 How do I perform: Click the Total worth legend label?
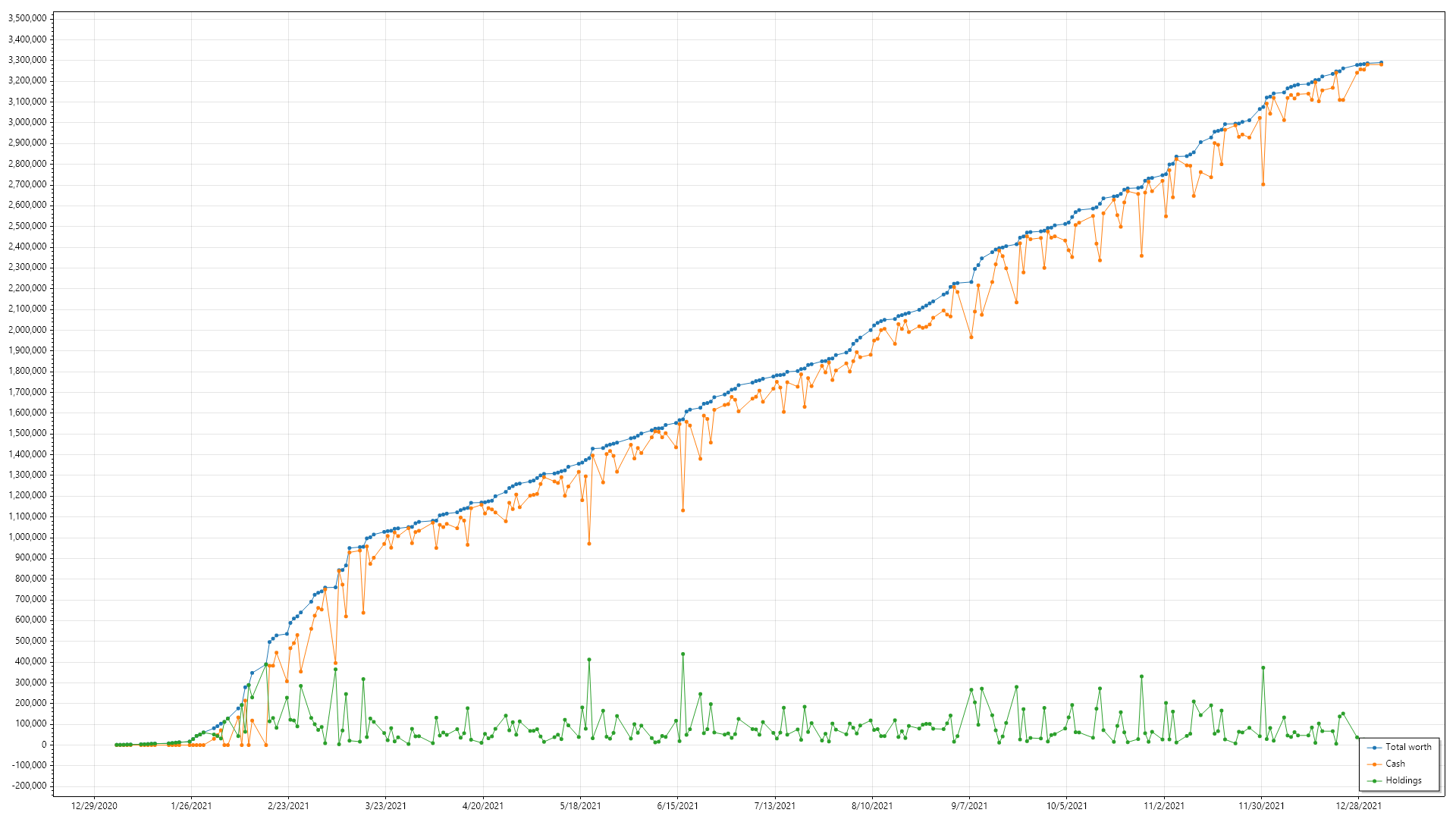(1408, 747)
